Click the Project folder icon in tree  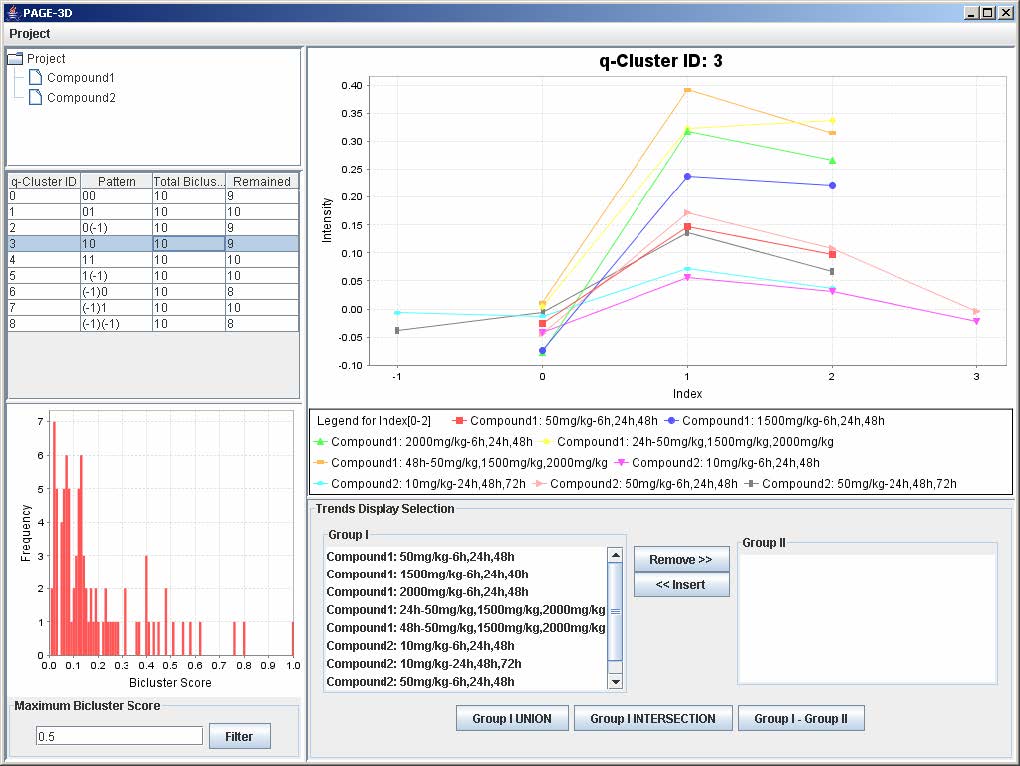15,59
